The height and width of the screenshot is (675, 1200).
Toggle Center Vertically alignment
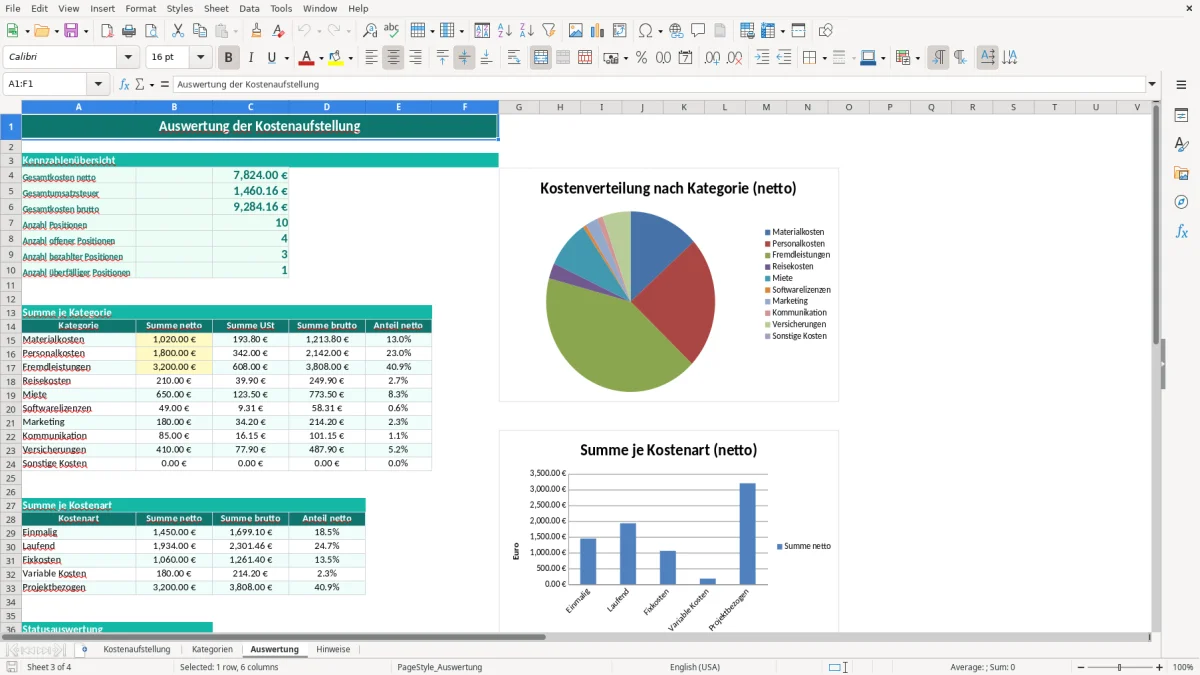click(464, 58)
